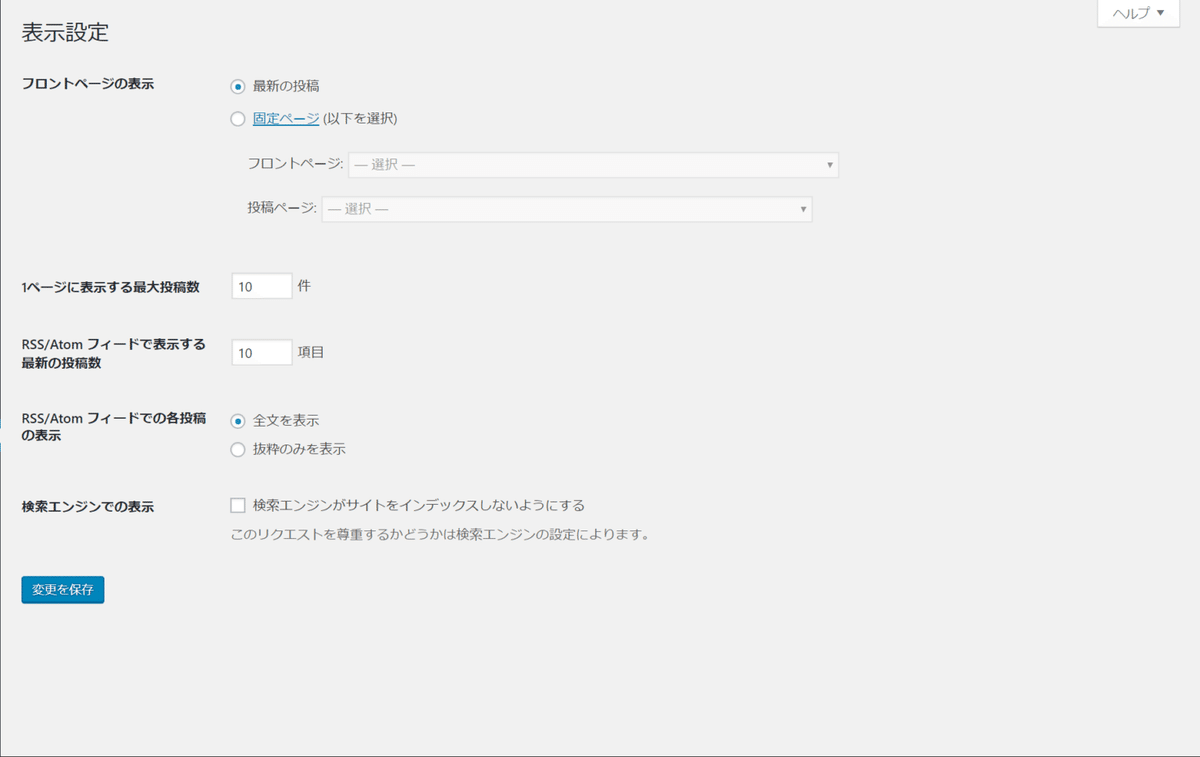Viewport: 1200px width, 757px height.
Task: Tick the 検索エンジンがサイトをインデックスしないようにする checkbox
Action: coord(238,505)
